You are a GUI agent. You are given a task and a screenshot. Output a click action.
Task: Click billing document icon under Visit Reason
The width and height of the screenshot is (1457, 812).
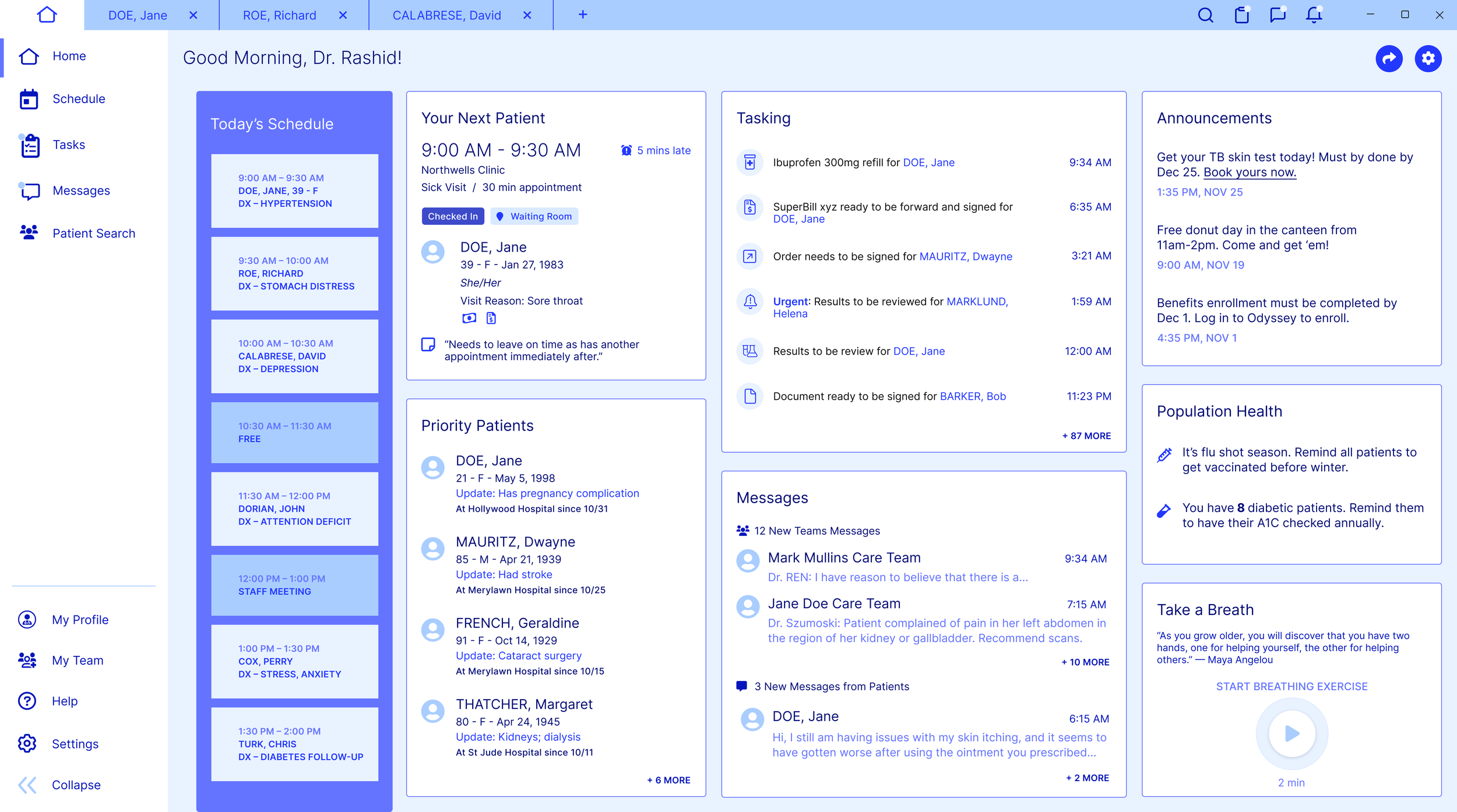[x=491, y=318]
